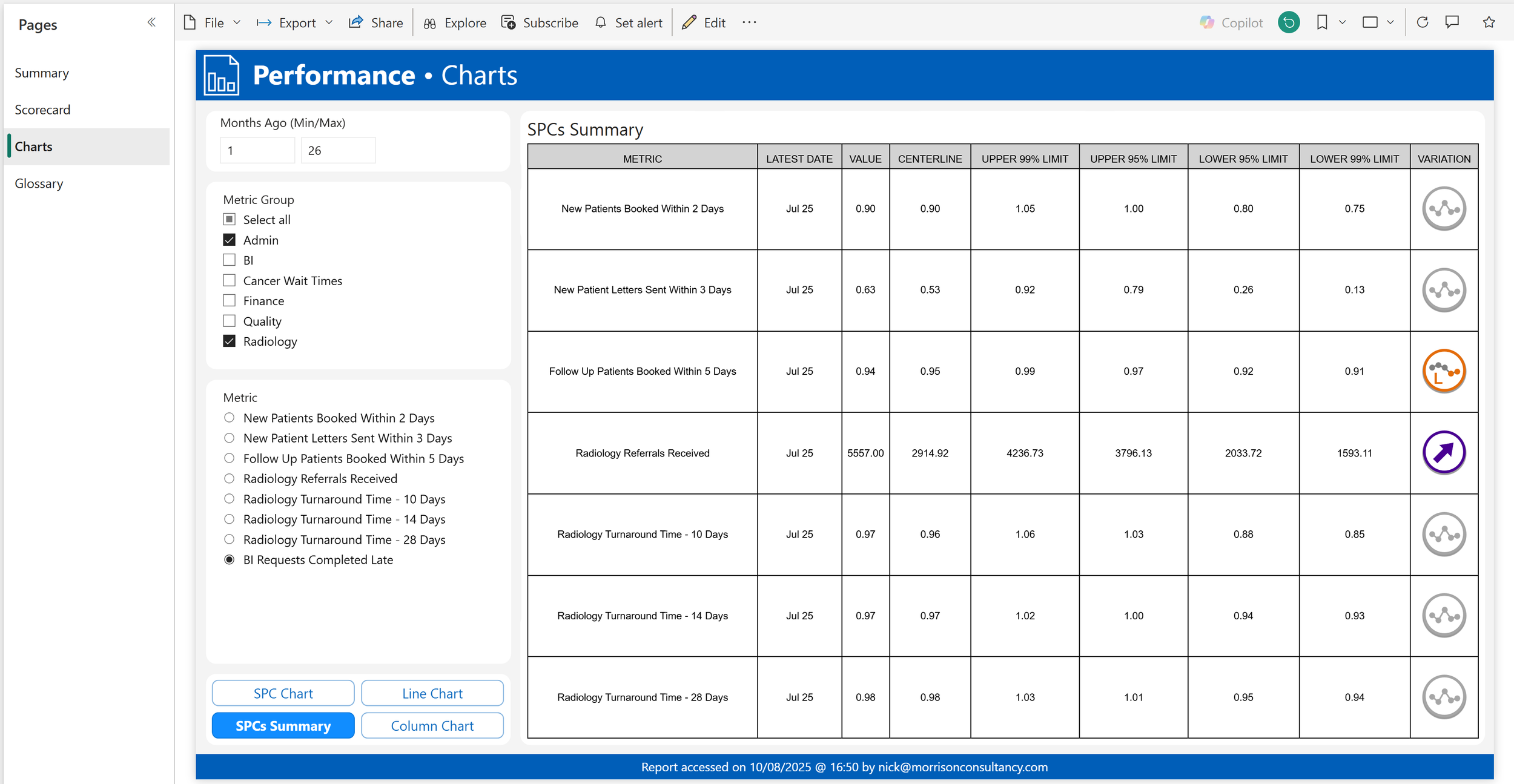The height and width of the screenshot is (784, 1514).
Task: Add report to favorites star icon
Action: (1489, 22)
